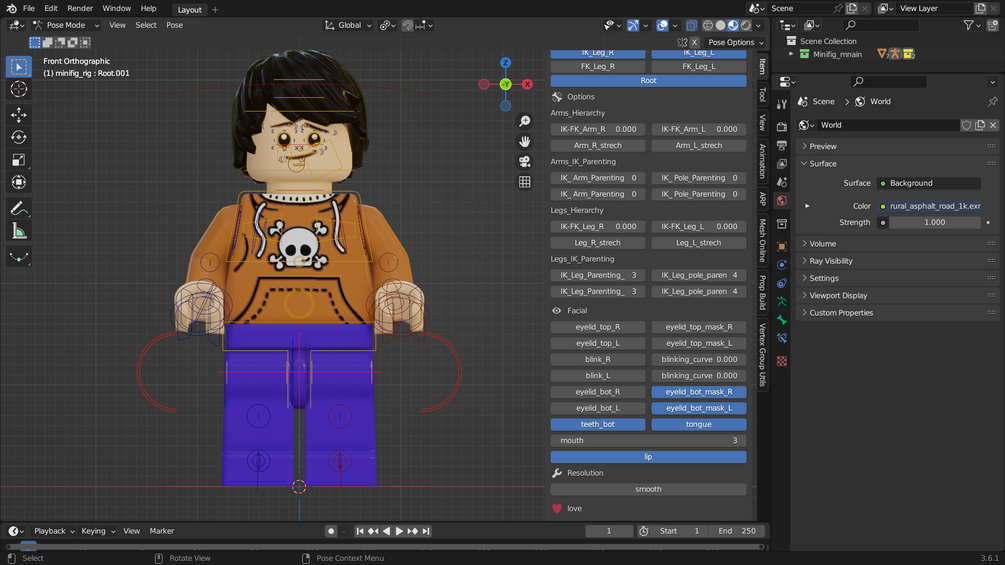Toggle the FK_Leg_R layer button
This screenshot has width=1005, height=565.
coord(597,67)
